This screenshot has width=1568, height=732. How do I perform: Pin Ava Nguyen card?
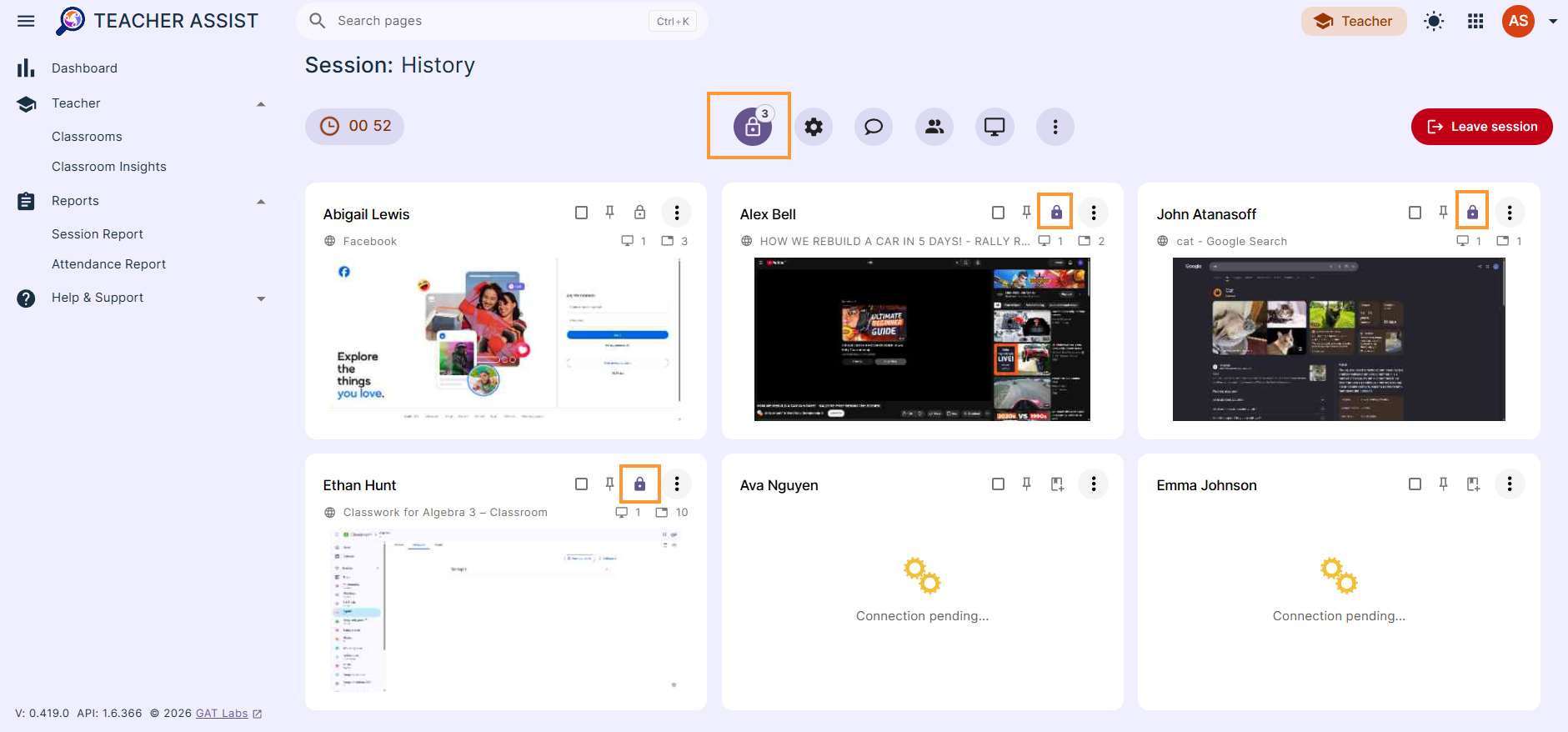[x=1026, y=484]
